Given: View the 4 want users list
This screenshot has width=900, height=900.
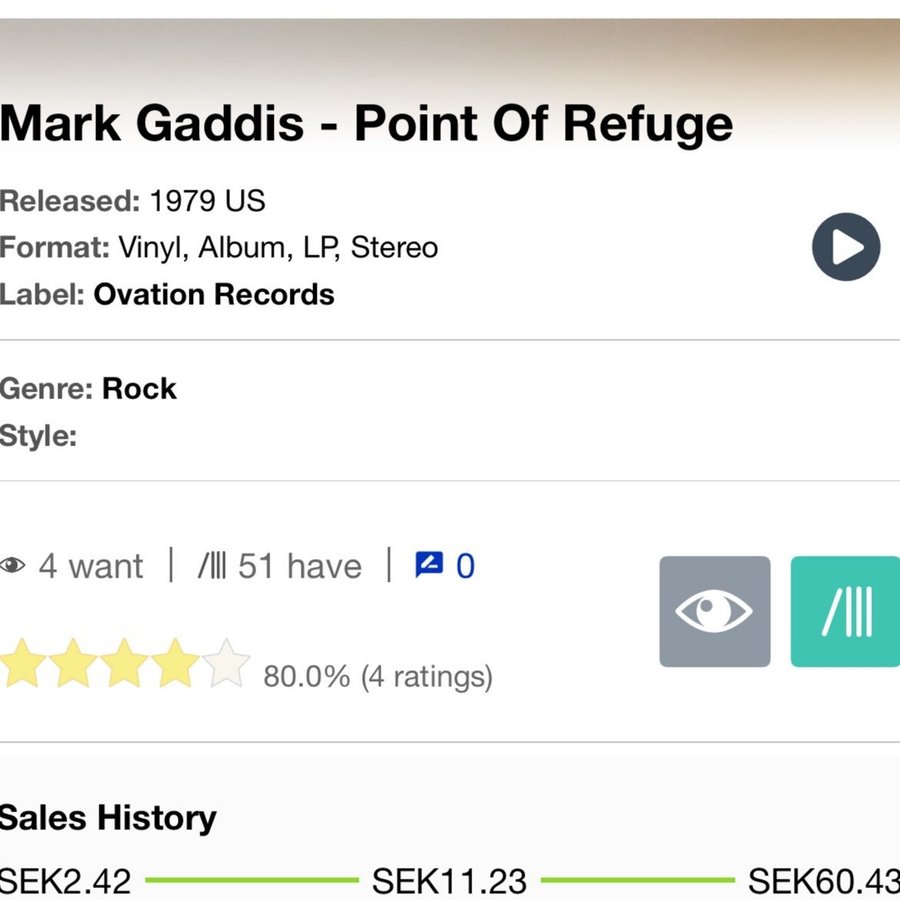Looking at the screenshot, I should click(91, 566).
